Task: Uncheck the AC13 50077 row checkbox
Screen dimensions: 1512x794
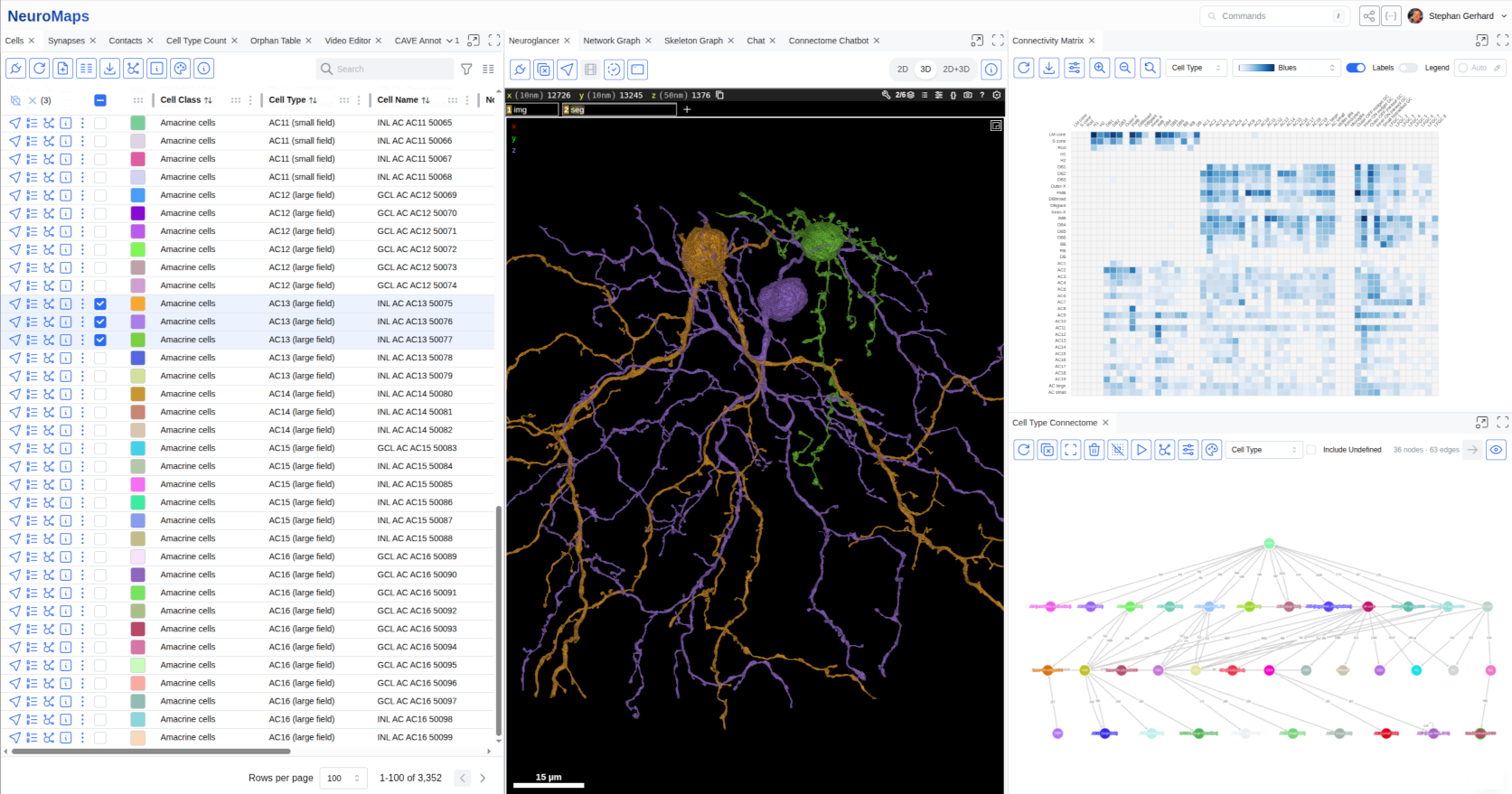Action: coord(100,340)
